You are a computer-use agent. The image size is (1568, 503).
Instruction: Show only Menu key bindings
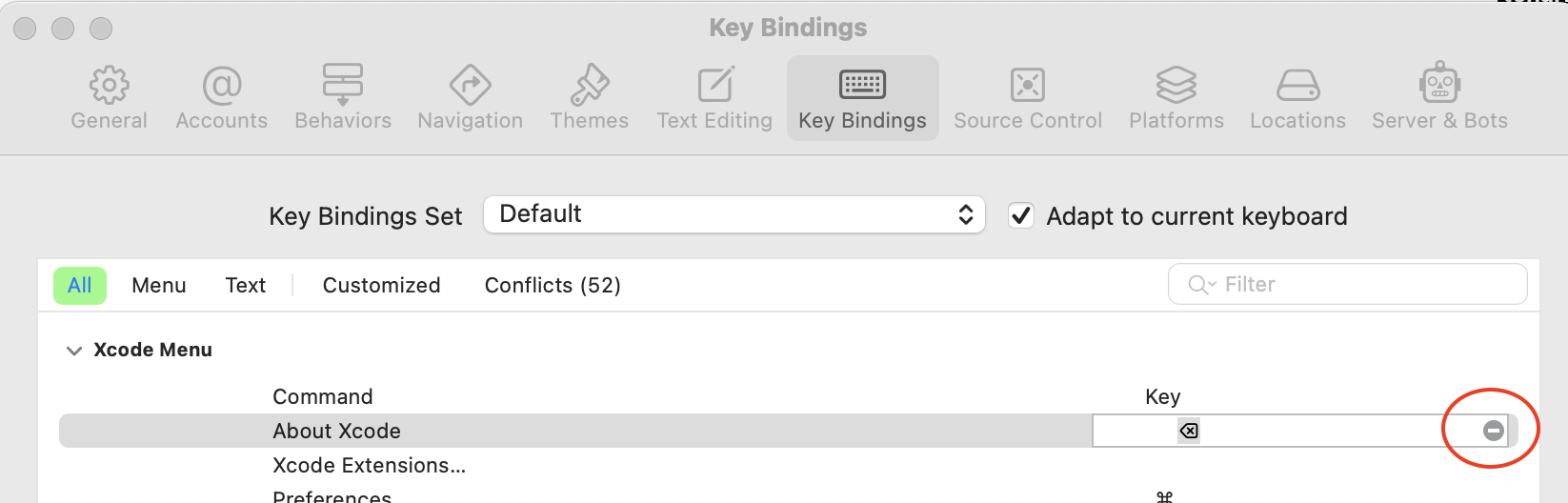(x=159, y=286)
